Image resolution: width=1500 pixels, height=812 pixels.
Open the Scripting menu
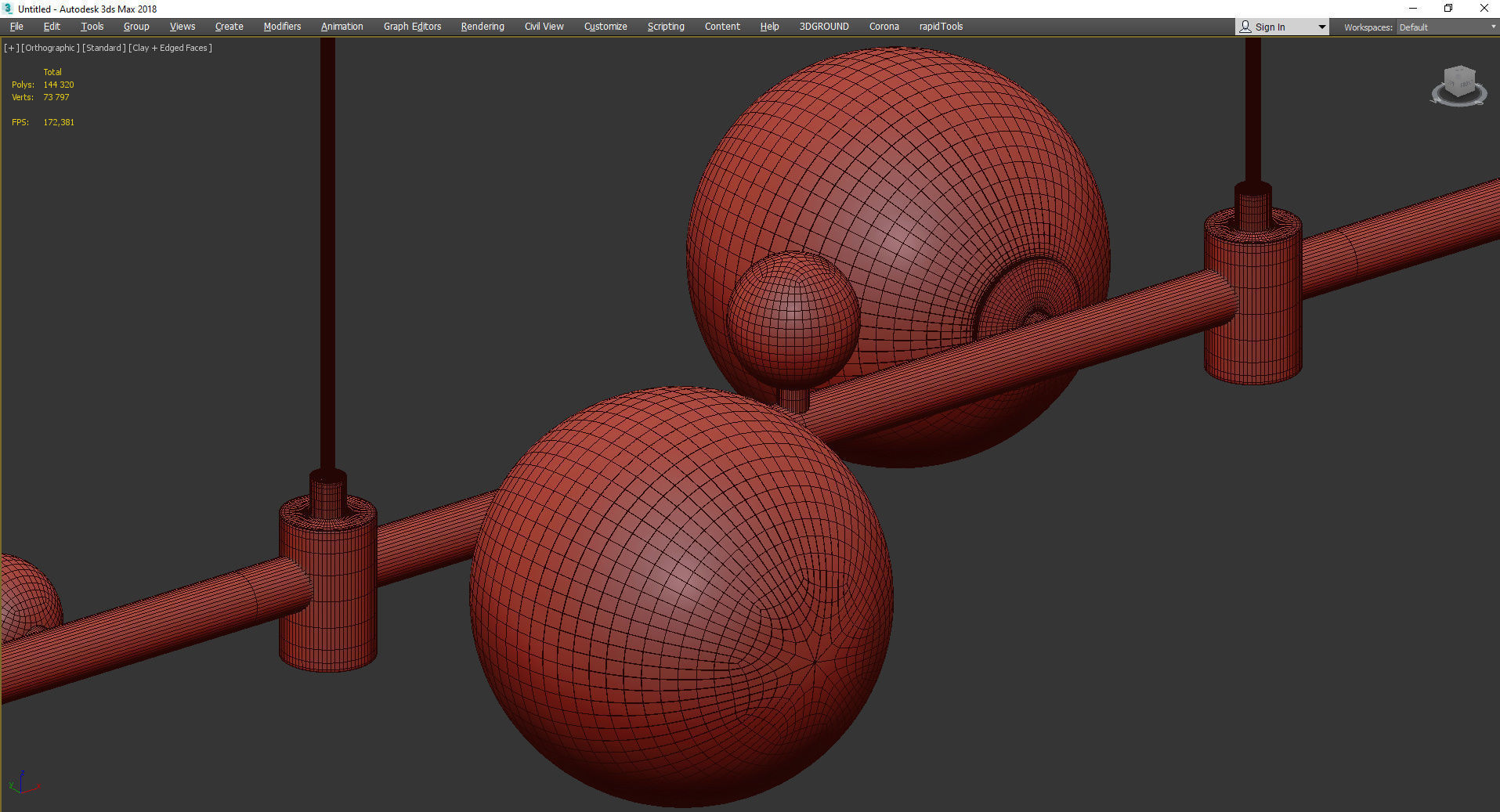point(666,27)
